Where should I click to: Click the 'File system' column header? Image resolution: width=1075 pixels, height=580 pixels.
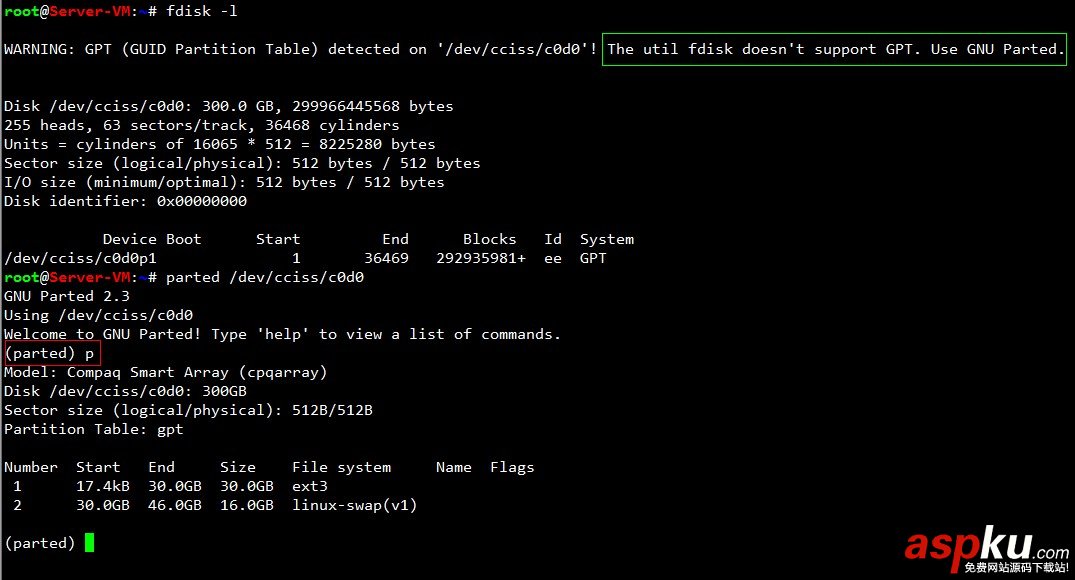coord(341,468)
